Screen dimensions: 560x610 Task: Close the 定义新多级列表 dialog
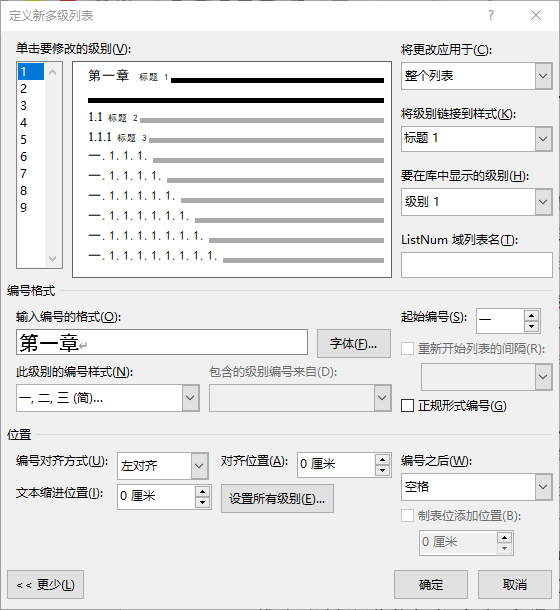(x=536, y=15)
